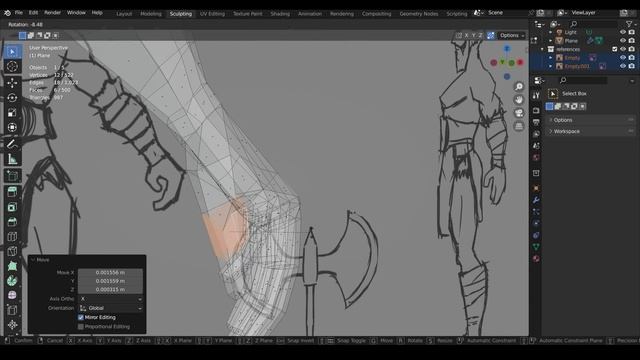This screenshot has width=640, height=360.
Task: Activate the Smooth vertices tool
Action: 12,295
